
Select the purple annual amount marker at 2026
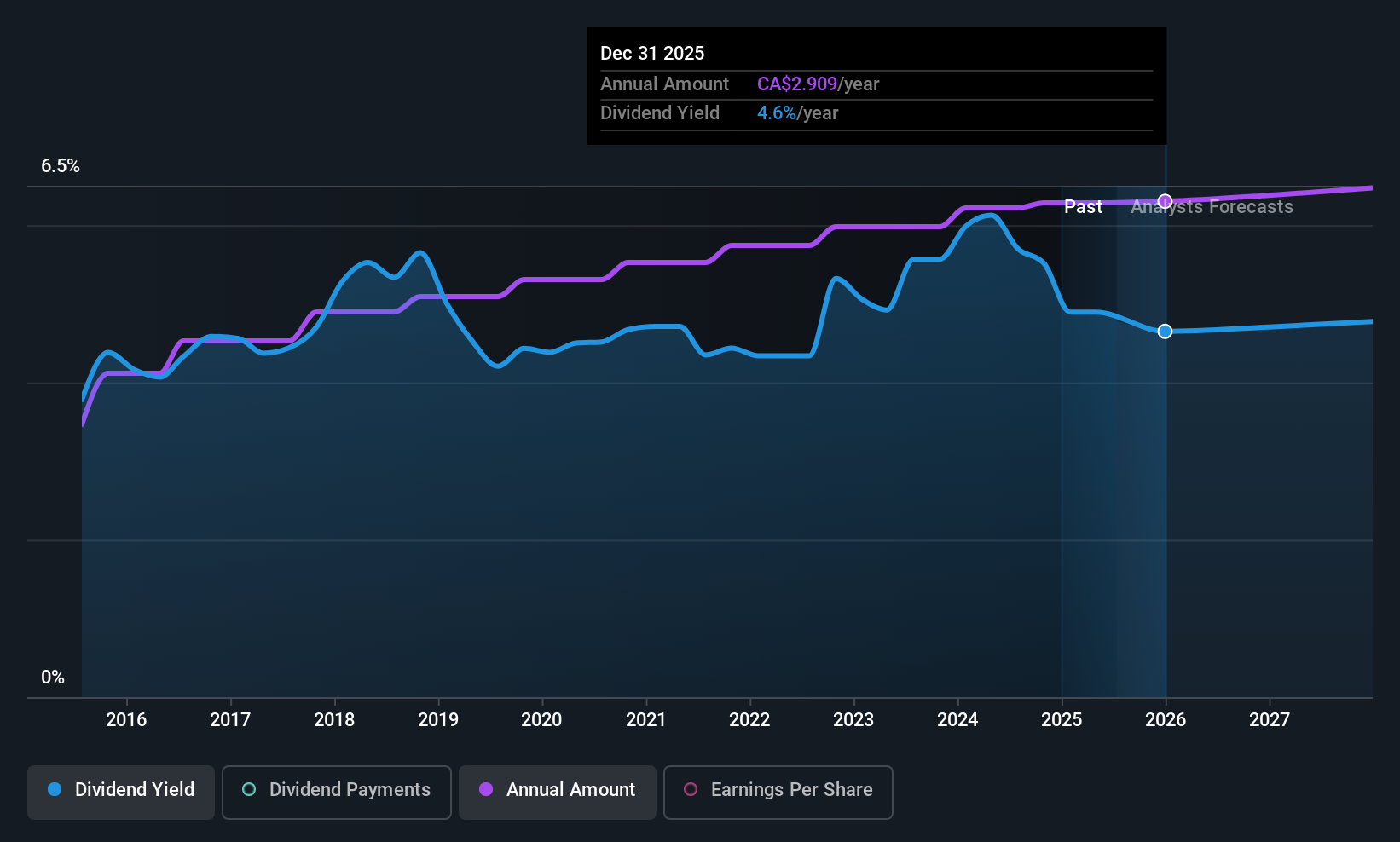[x=1166, y=201]
